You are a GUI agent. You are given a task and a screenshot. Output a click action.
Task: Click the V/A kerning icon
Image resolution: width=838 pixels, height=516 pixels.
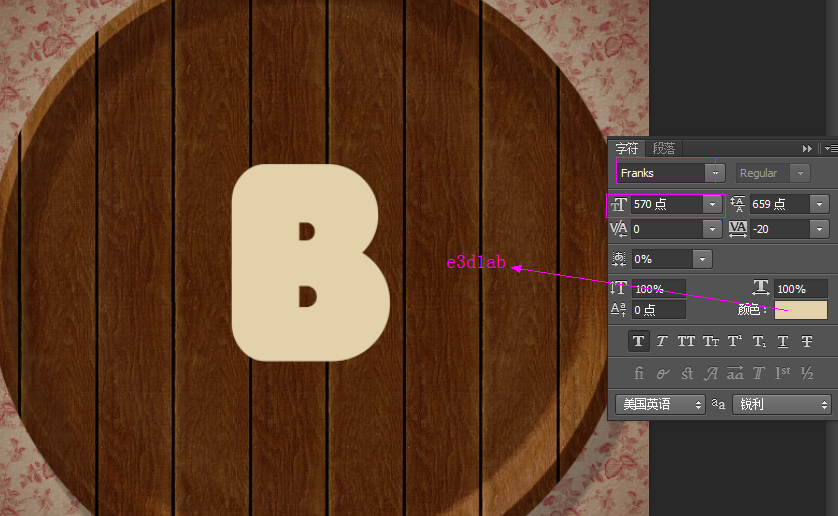(x=618, y=229)
